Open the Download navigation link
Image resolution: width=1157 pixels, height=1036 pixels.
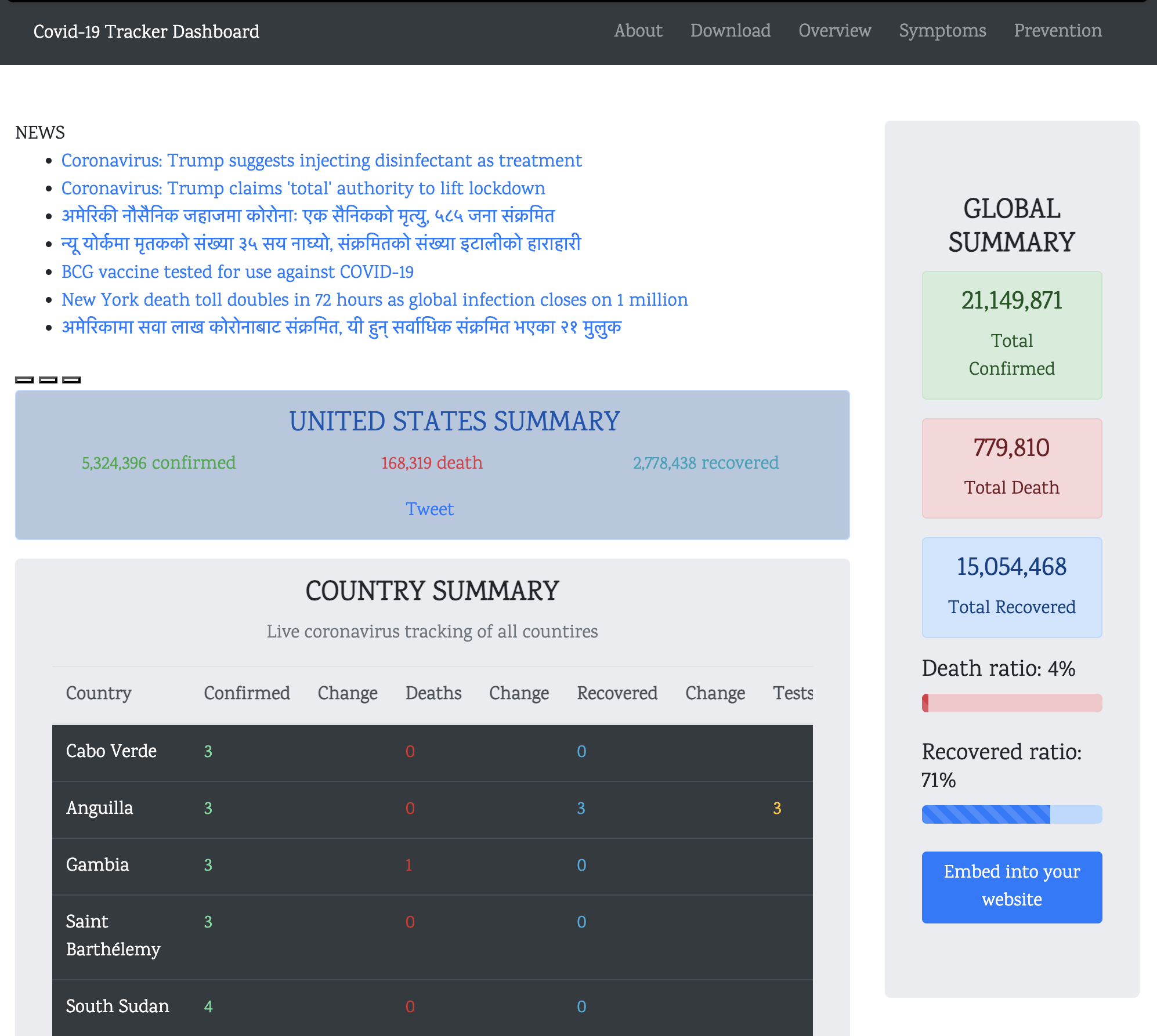click(731, 31)
